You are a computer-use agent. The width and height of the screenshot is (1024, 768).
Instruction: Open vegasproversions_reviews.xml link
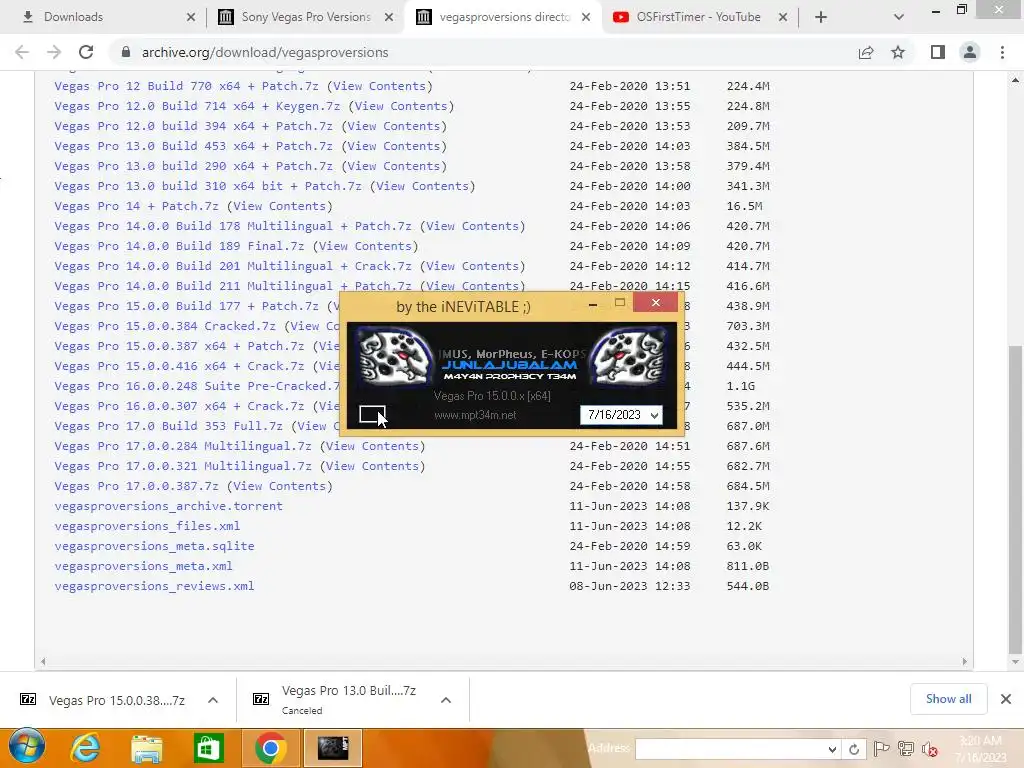[154, 586]
